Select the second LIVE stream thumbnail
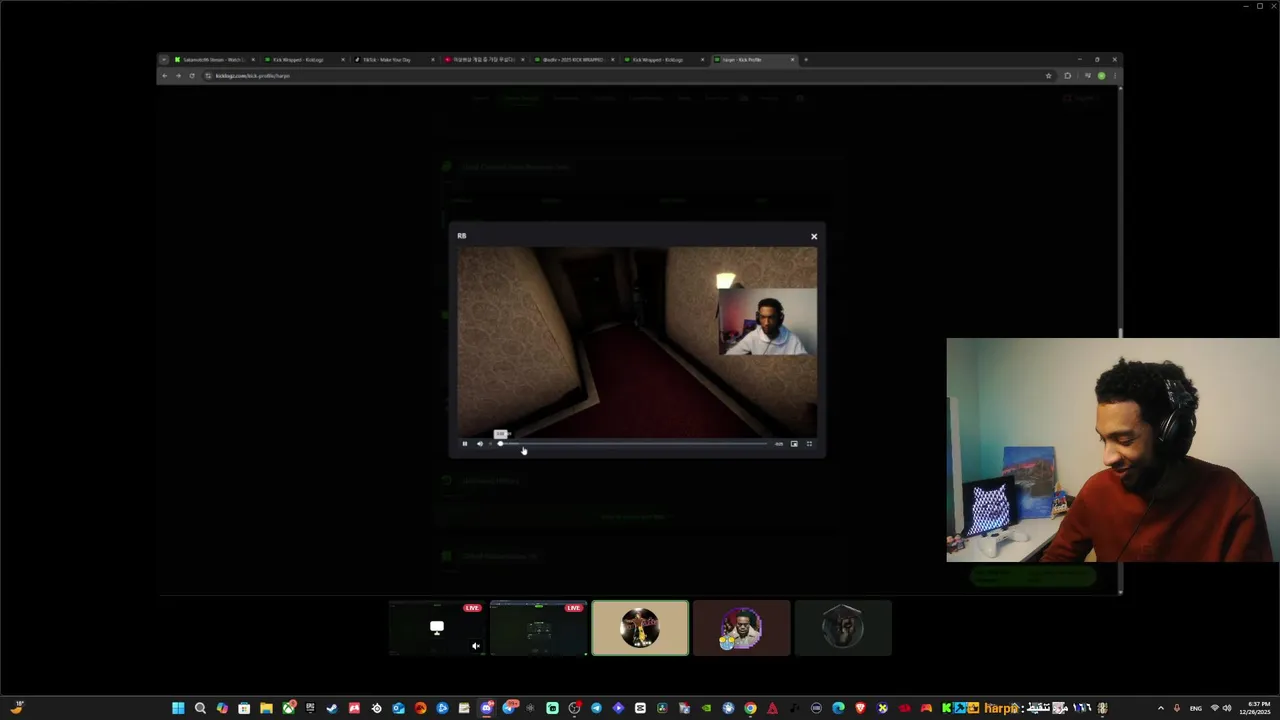 pos(538,628)
